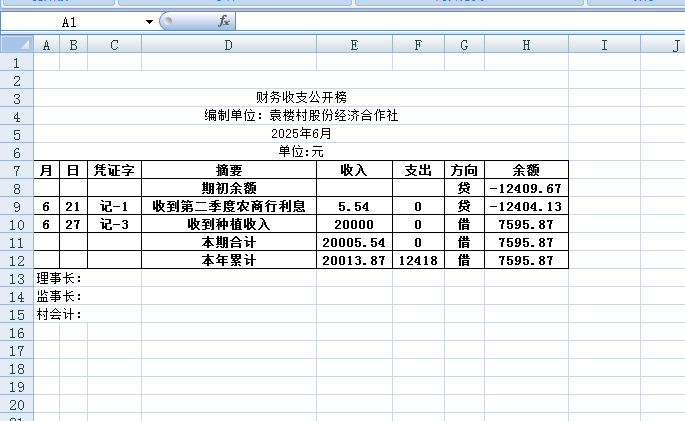Click the 收到种植收入 cell
This screenshot has width=685, height=421.
pyautogui.click(x=229, y=224)
